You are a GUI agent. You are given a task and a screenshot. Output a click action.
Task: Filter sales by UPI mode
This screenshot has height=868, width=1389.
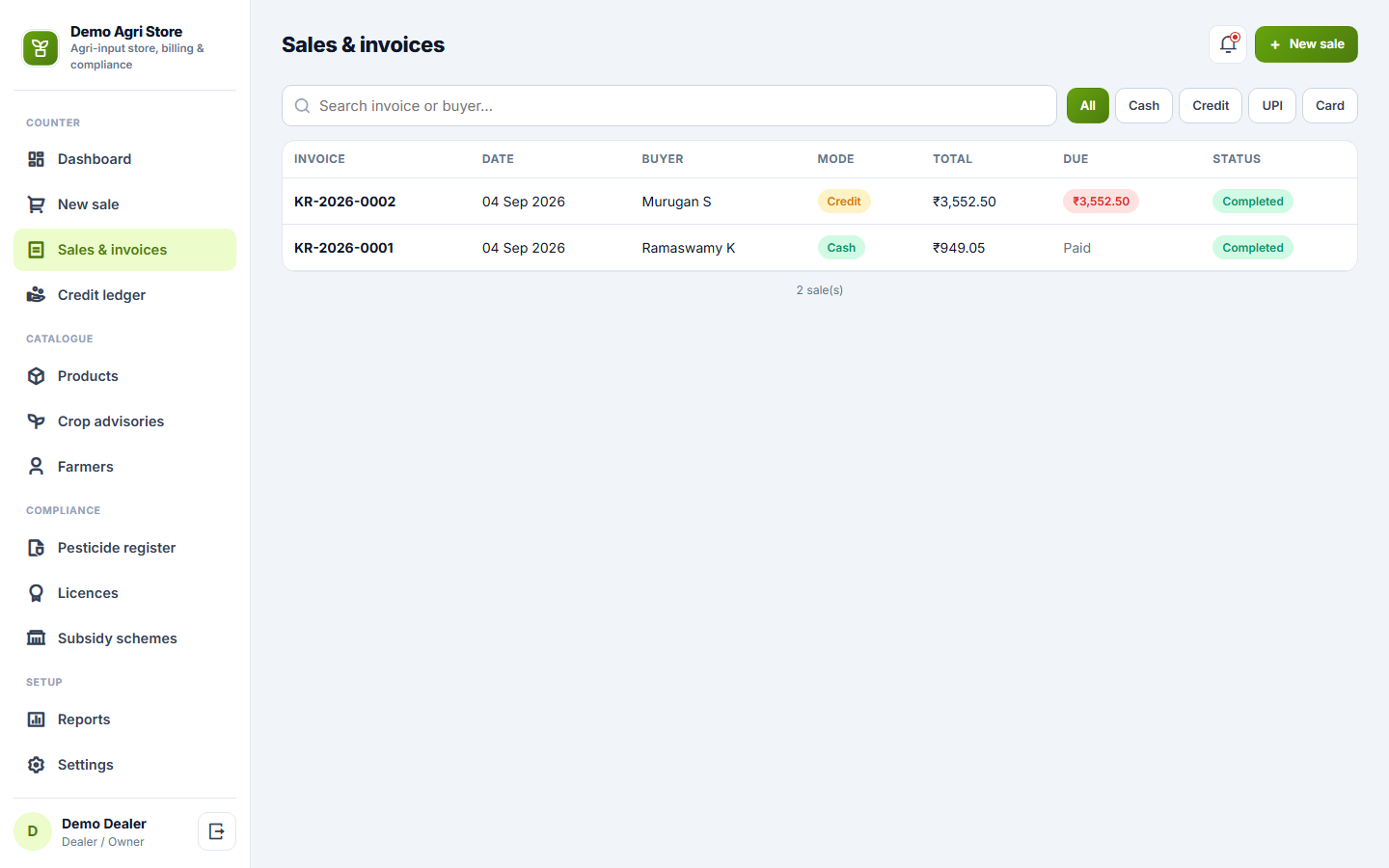tap(1272, 106)
